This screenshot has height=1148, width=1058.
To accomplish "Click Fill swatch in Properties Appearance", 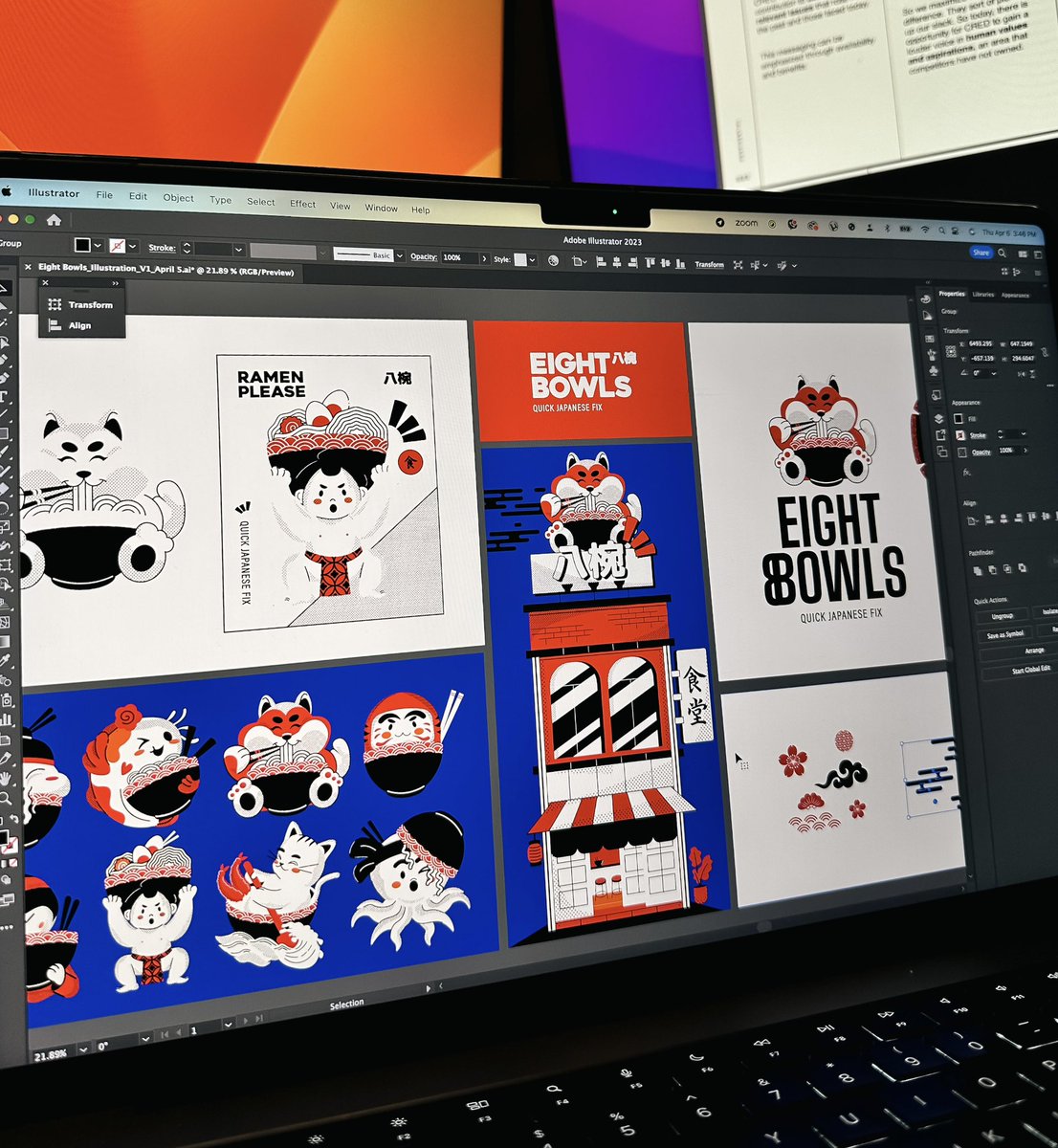I will (959, 419).
